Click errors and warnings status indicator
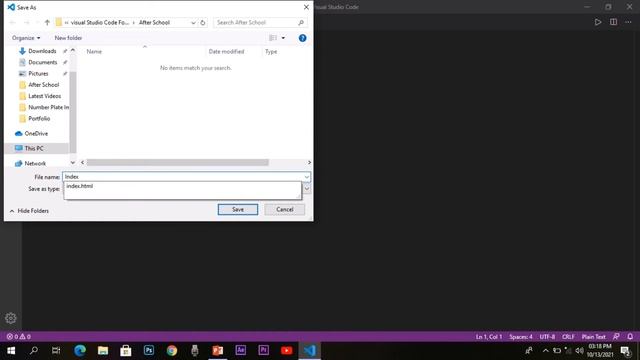Viewport: 640px width, 360px height. tap(19, 337)
